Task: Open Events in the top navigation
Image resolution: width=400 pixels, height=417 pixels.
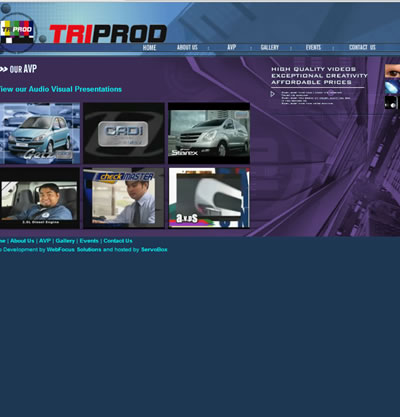Action: (313, 47)
